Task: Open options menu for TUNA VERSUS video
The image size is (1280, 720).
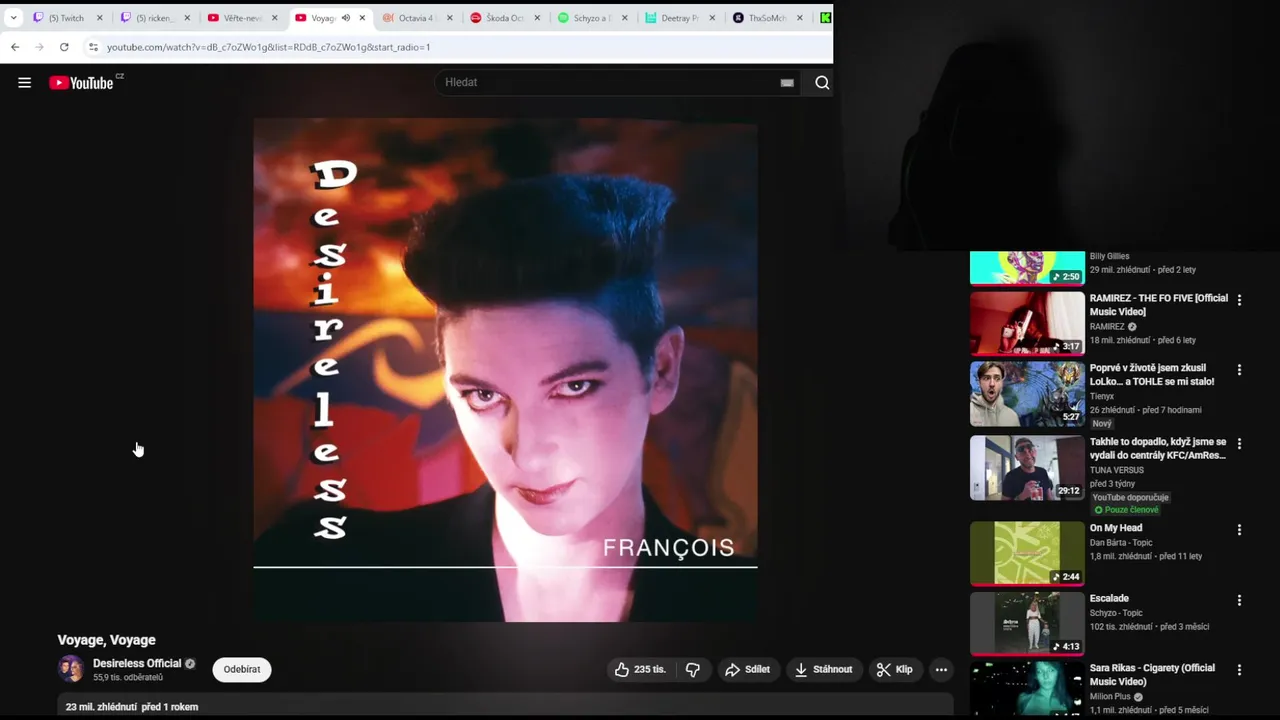Action: point(1239,443)
